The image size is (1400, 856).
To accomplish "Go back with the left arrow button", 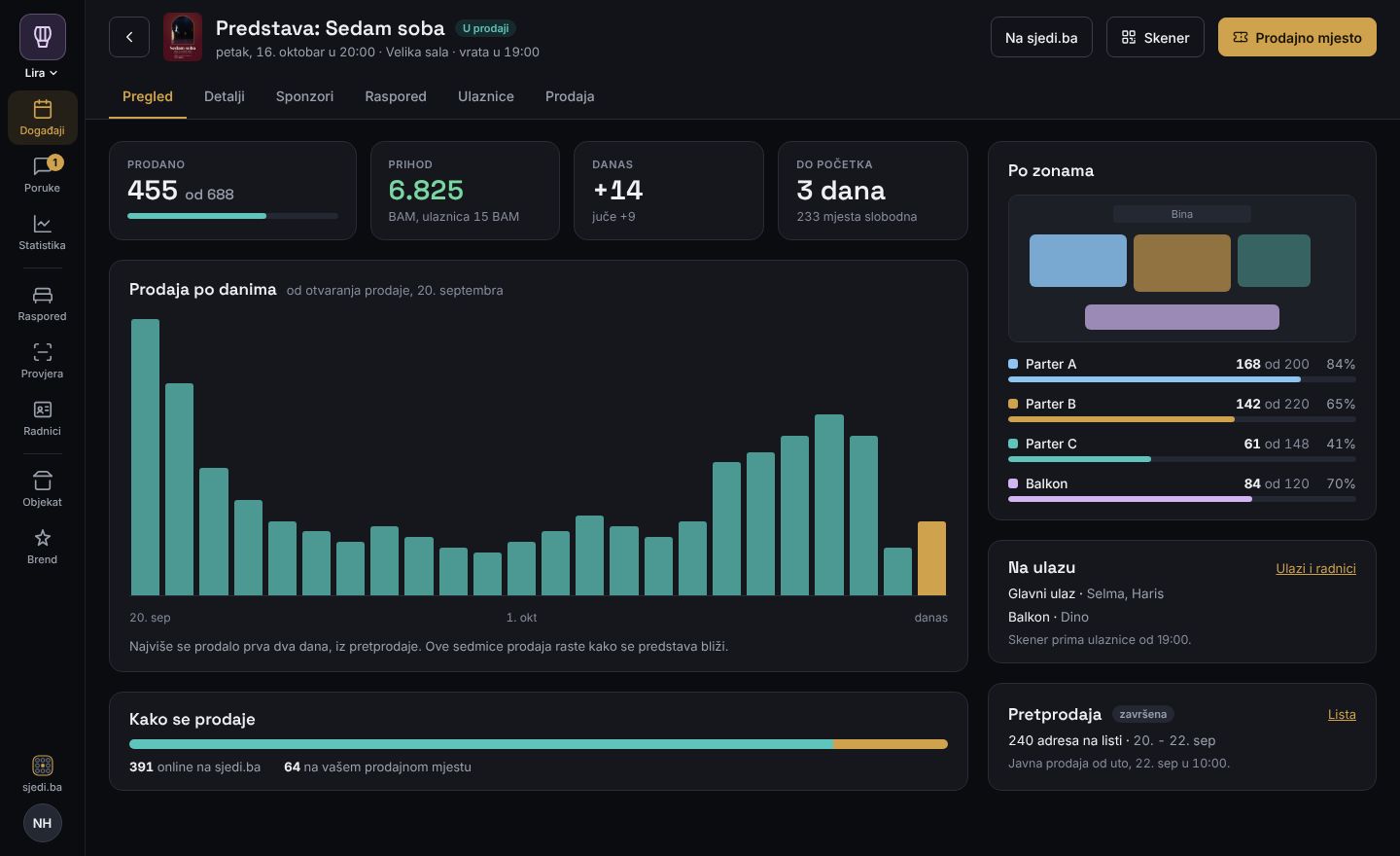I will [x=129, y=37].
